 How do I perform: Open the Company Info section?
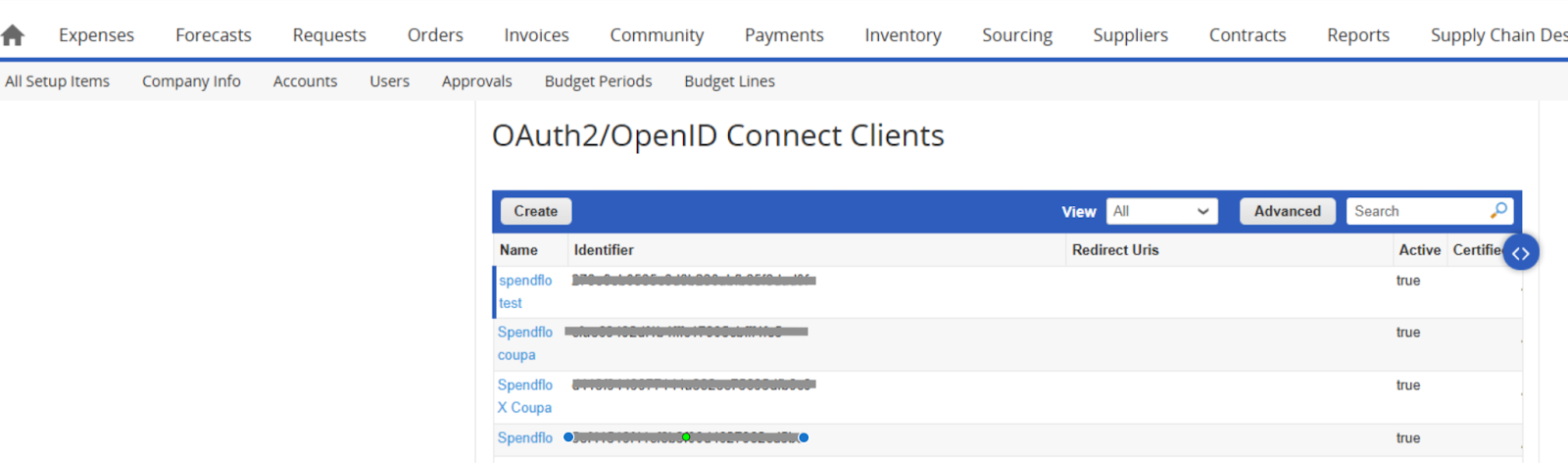(191, 81)
